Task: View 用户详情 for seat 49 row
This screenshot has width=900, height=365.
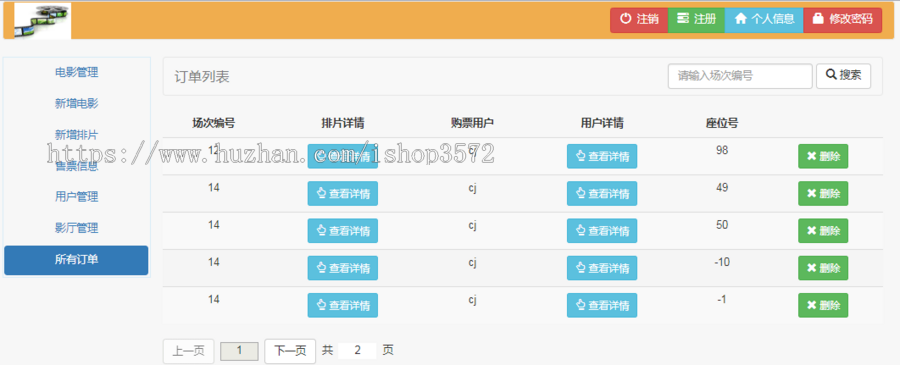Action: pos(602,193)
